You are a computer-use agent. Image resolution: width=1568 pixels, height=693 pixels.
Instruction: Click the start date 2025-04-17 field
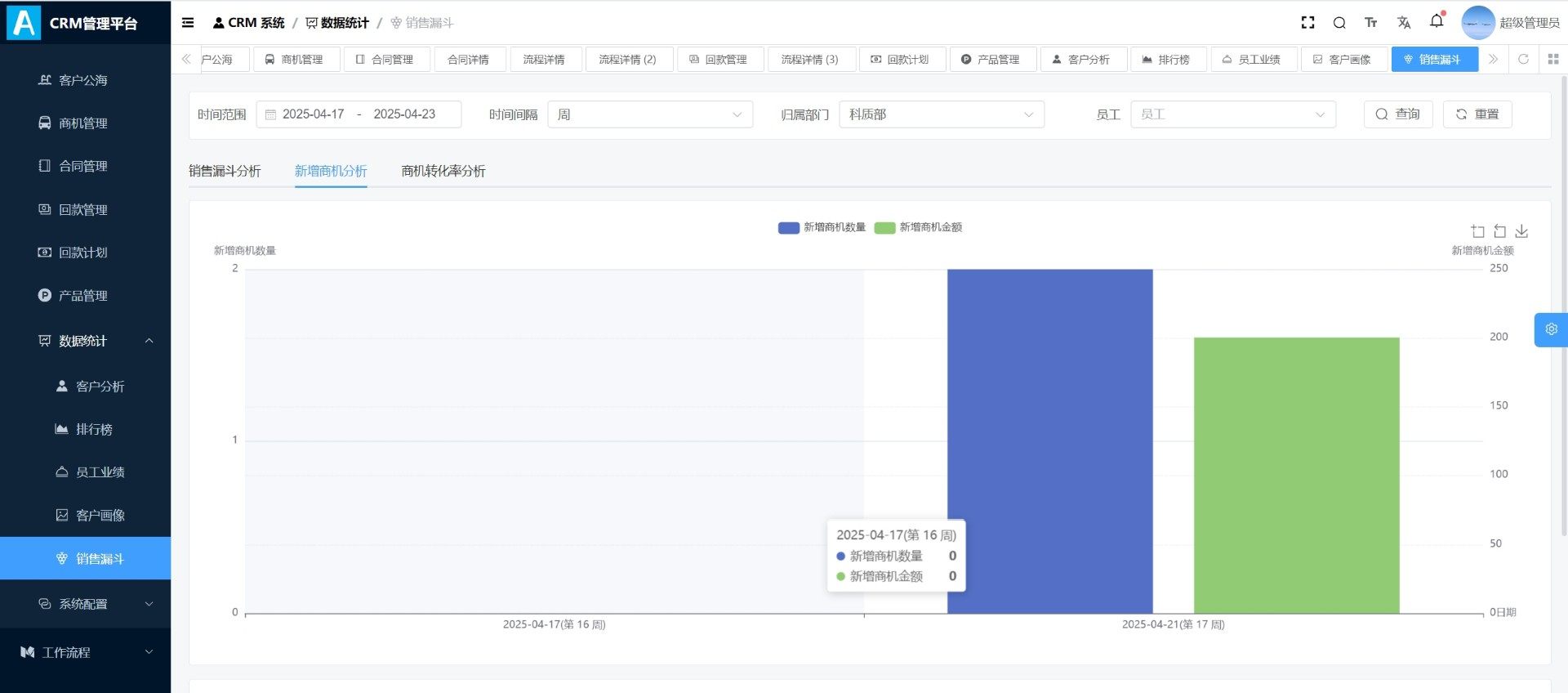pos(314,114)
